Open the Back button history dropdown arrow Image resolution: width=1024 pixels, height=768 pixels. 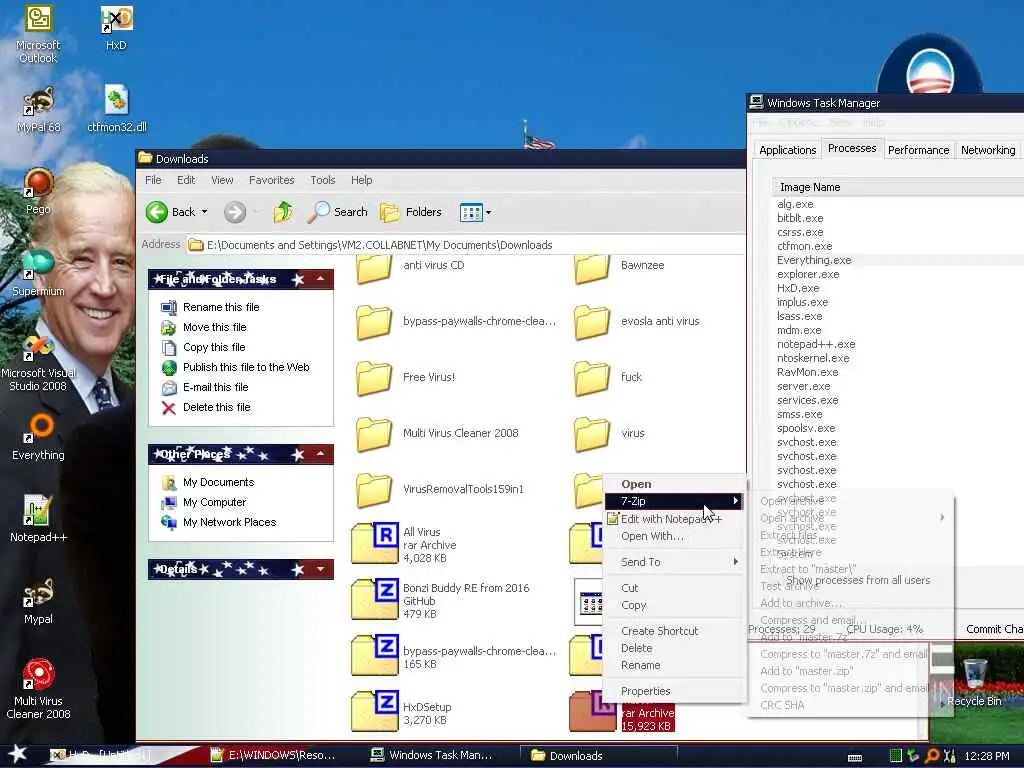(x=204, y=212)
